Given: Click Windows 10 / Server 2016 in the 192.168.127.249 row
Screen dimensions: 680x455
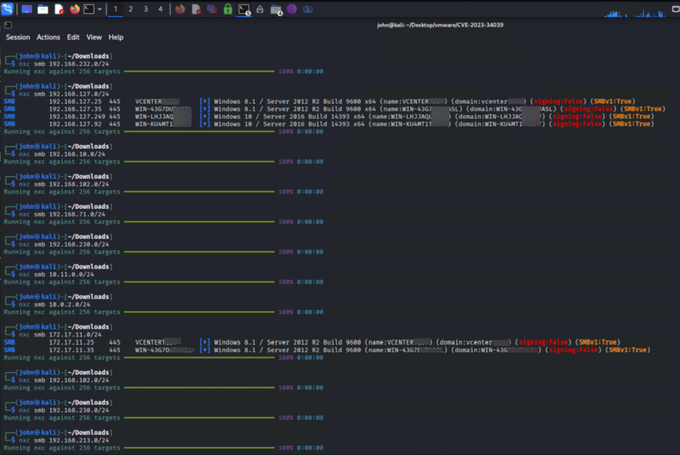Looking at the screenshot, I should coord(259,116).
